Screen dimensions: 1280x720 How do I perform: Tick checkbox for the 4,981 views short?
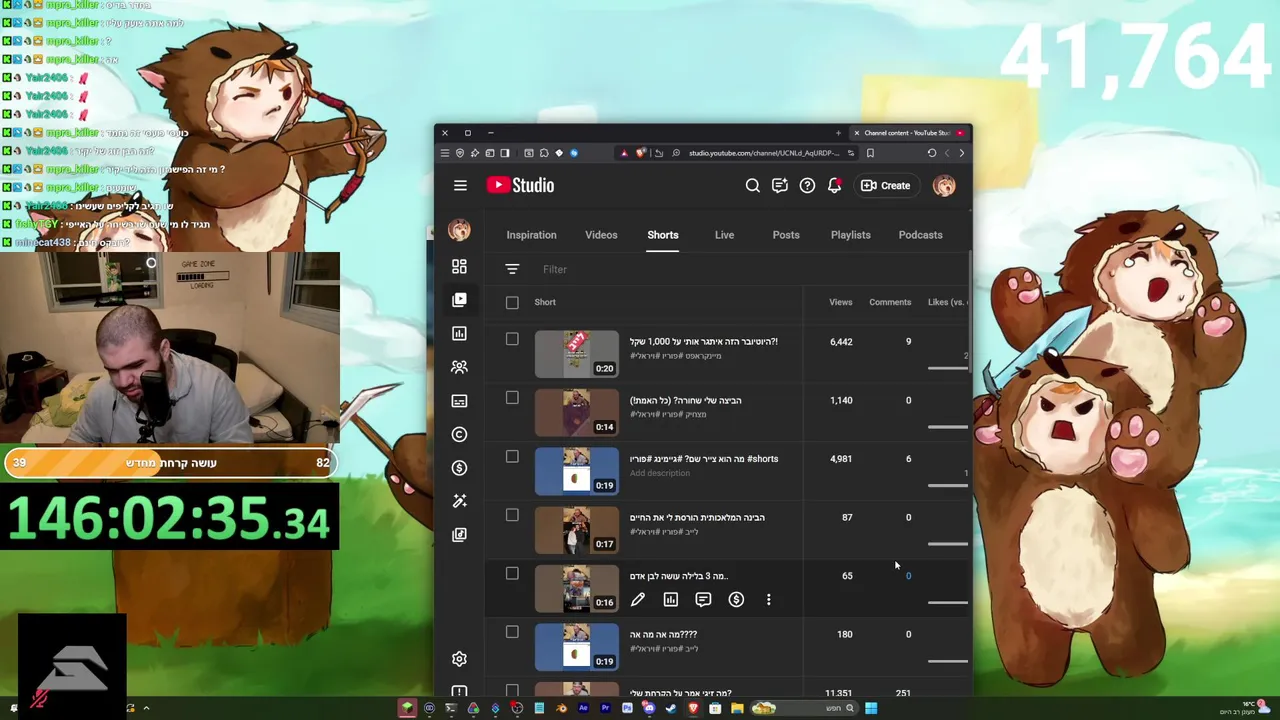(x=512, y=456)
